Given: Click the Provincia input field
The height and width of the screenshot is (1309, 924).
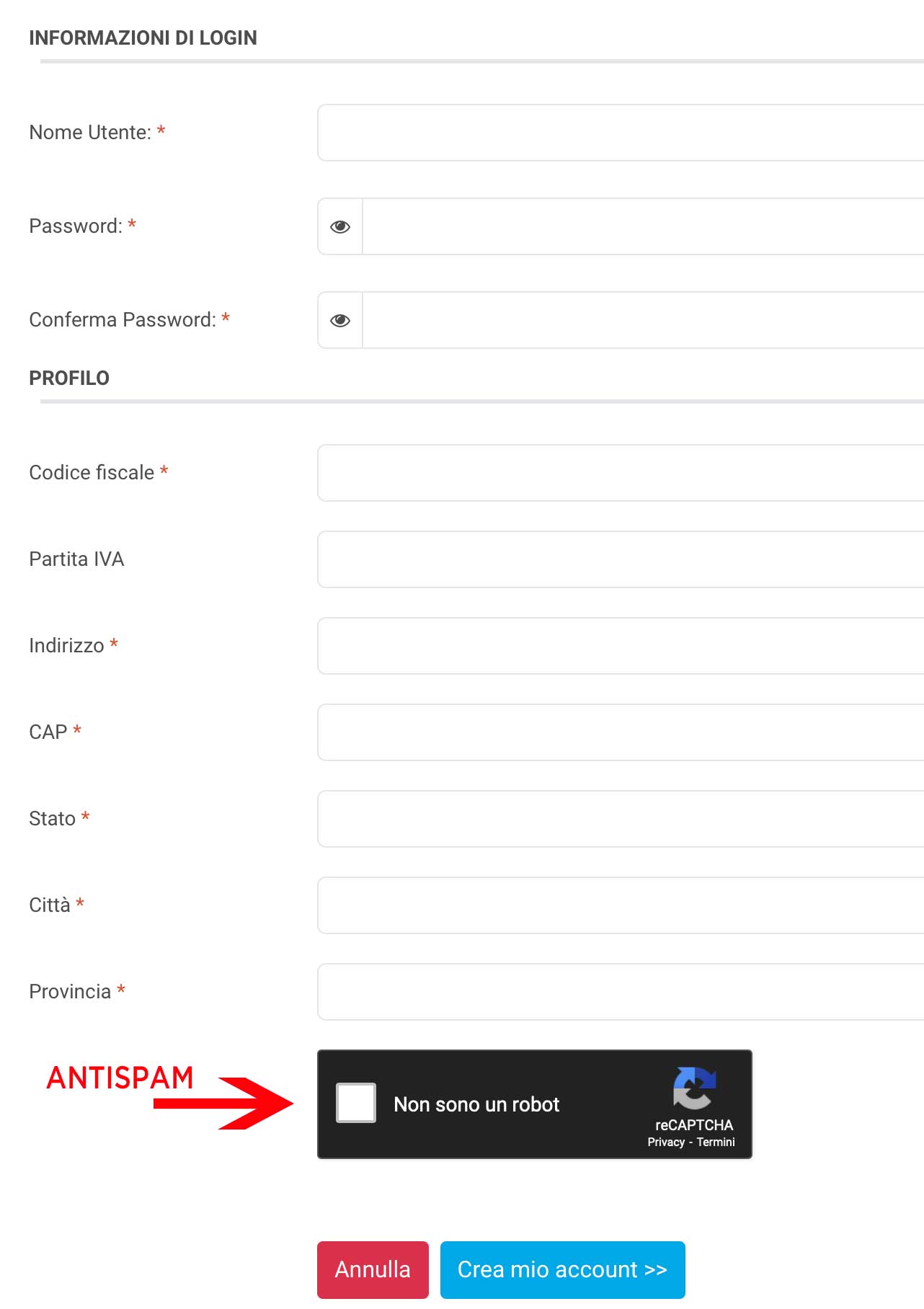Looking at the screenshot, I should click(x=620, y=992).
